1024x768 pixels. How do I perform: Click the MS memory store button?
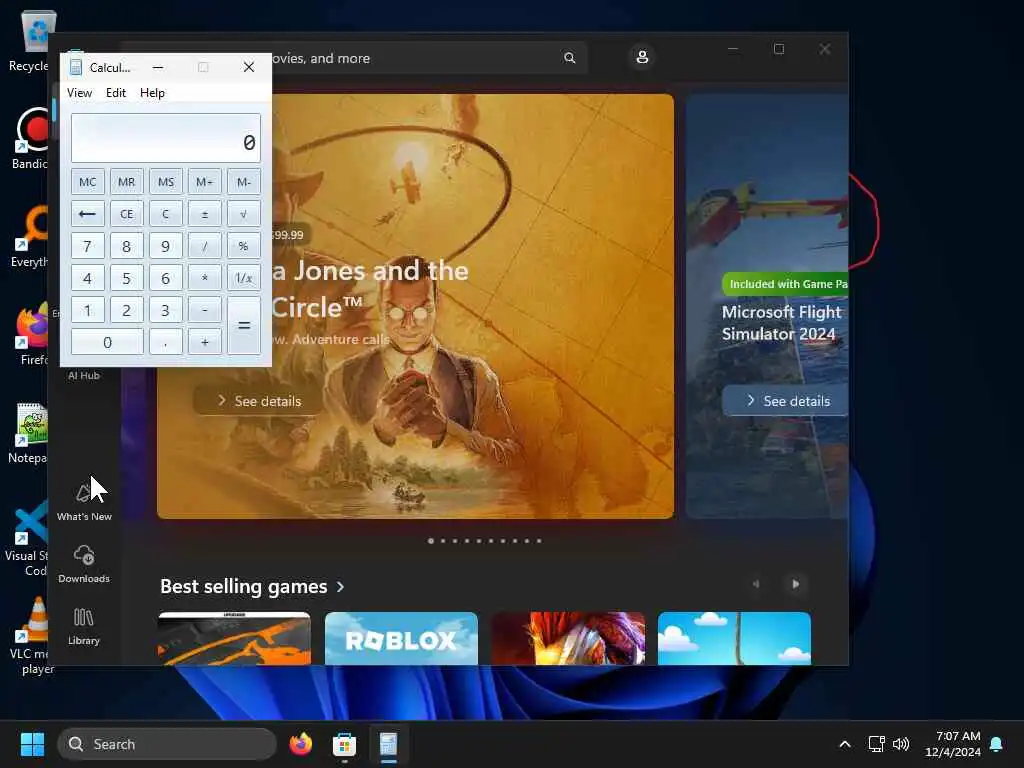tap(166, 182)
